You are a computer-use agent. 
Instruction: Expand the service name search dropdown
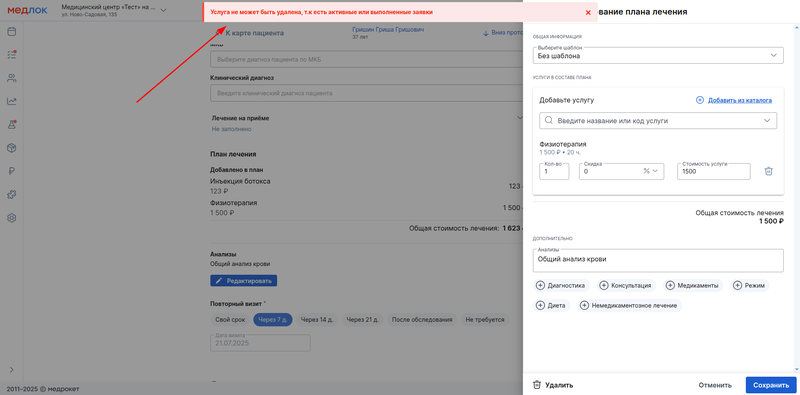(767, 121)
